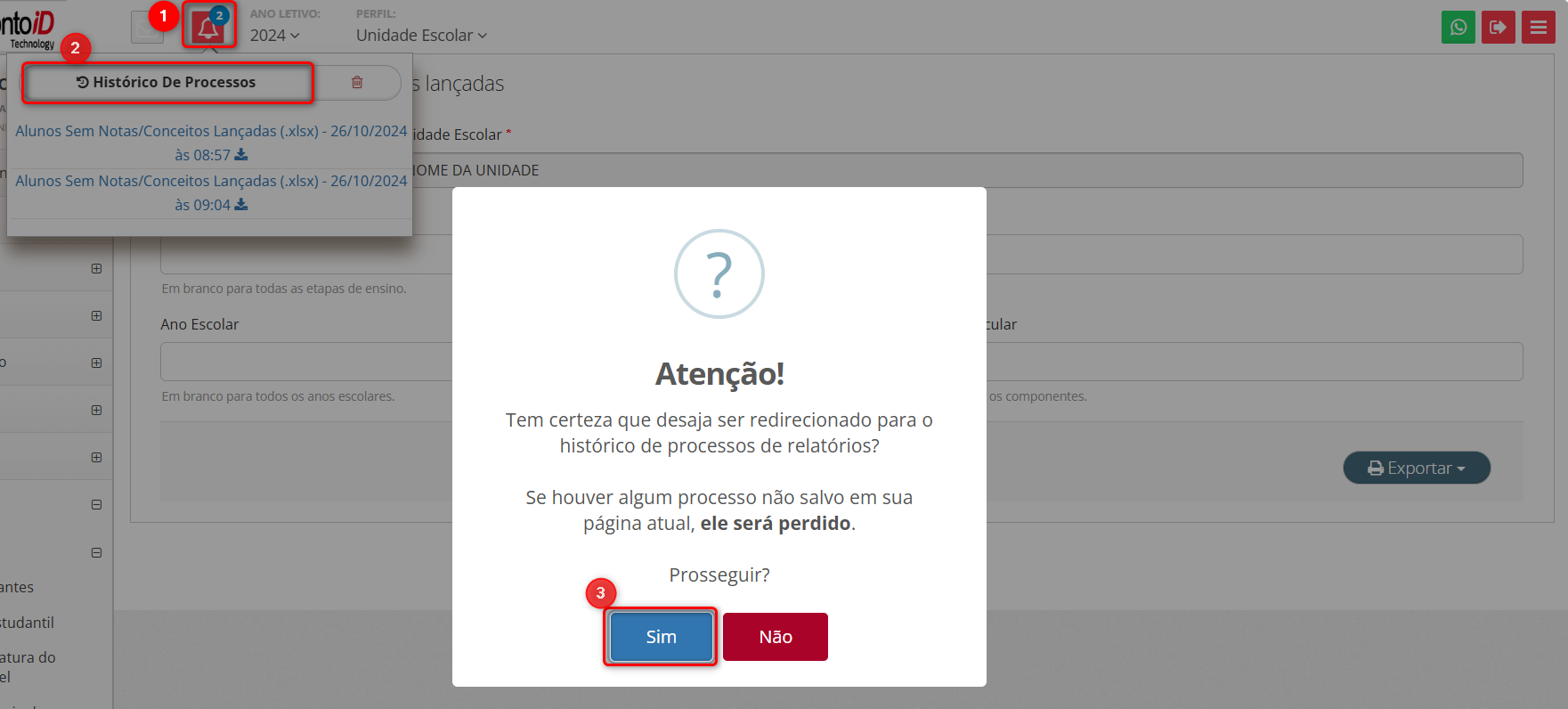Confirm with the Sim button
The width and height of the screenshot is (1568, 709).
pyautogui.click(x=661, y=637)
